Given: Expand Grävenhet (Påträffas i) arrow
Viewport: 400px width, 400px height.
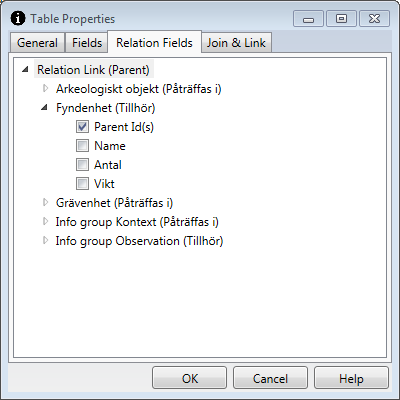Looking at the screenshot, I should click(46, 202).
